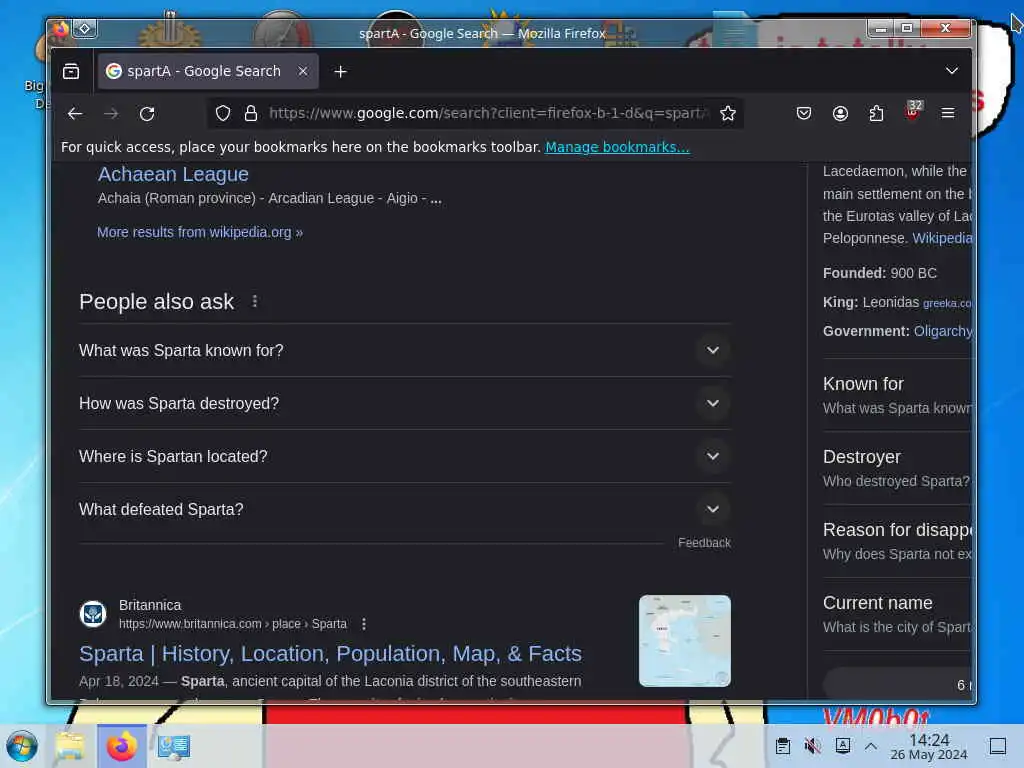The image size is (1024, 768).
Task: Click the show desktop button in the tray
Action: coord(998,746)
